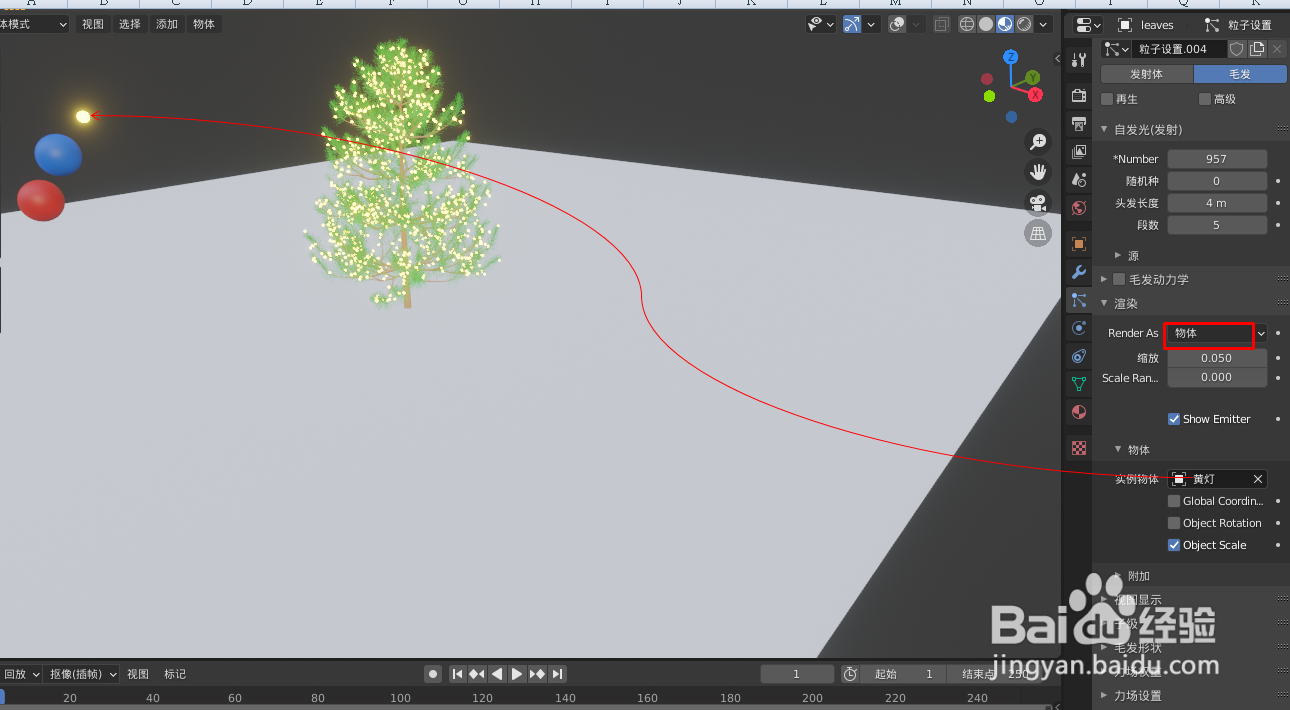Remove 黄灯 as instance object with the X button

click(x=1257, y=479)
